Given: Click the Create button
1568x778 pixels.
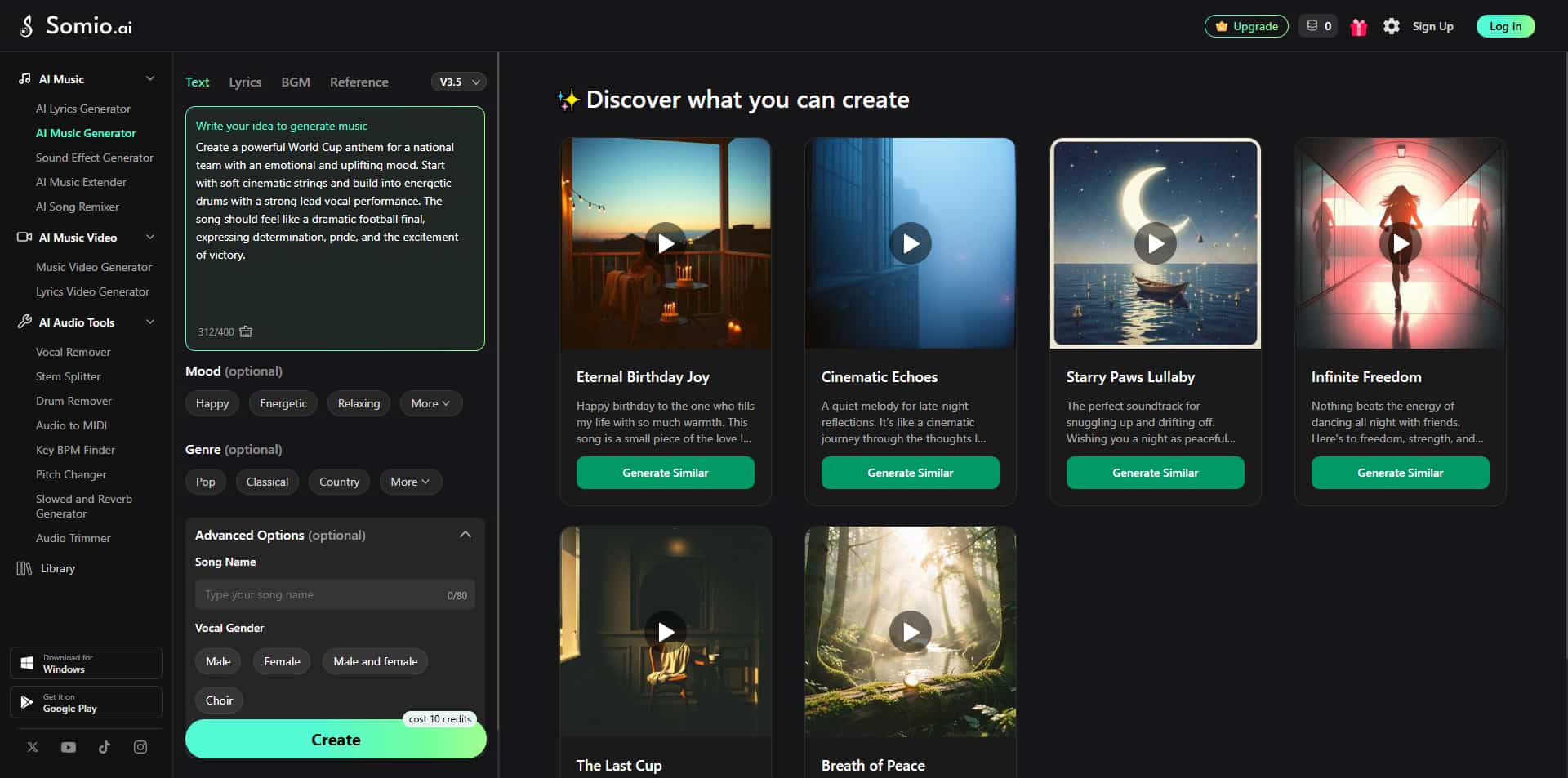Looking at the screenshot, I should click(336, 739).
